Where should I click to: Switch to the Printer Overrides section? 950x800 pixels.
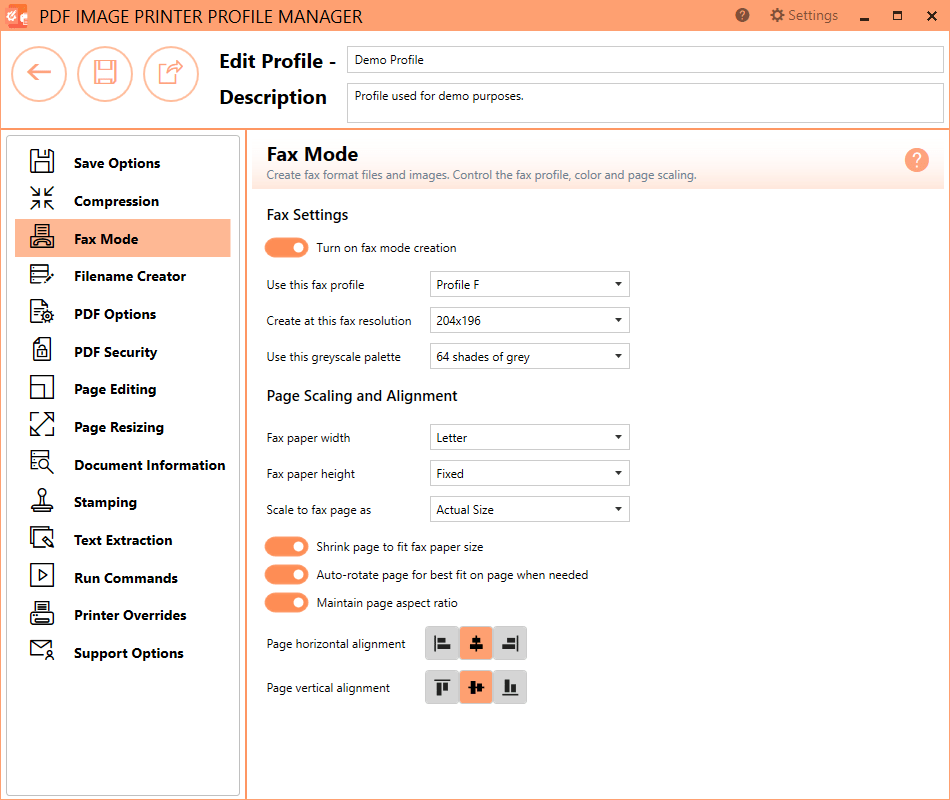[40, 614]
